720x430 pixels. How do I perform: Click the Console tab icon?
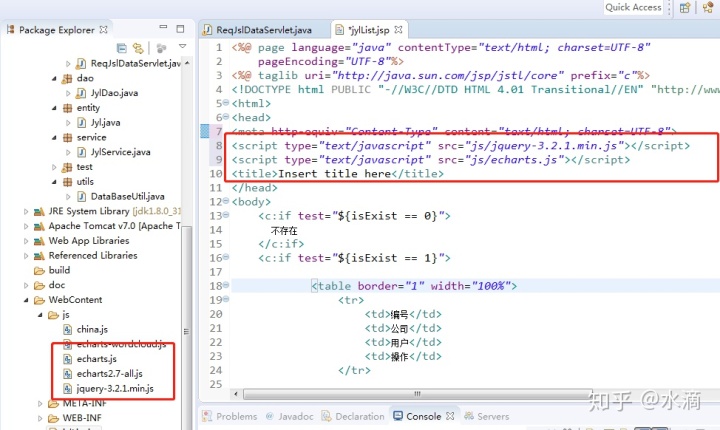pos(398,416)
